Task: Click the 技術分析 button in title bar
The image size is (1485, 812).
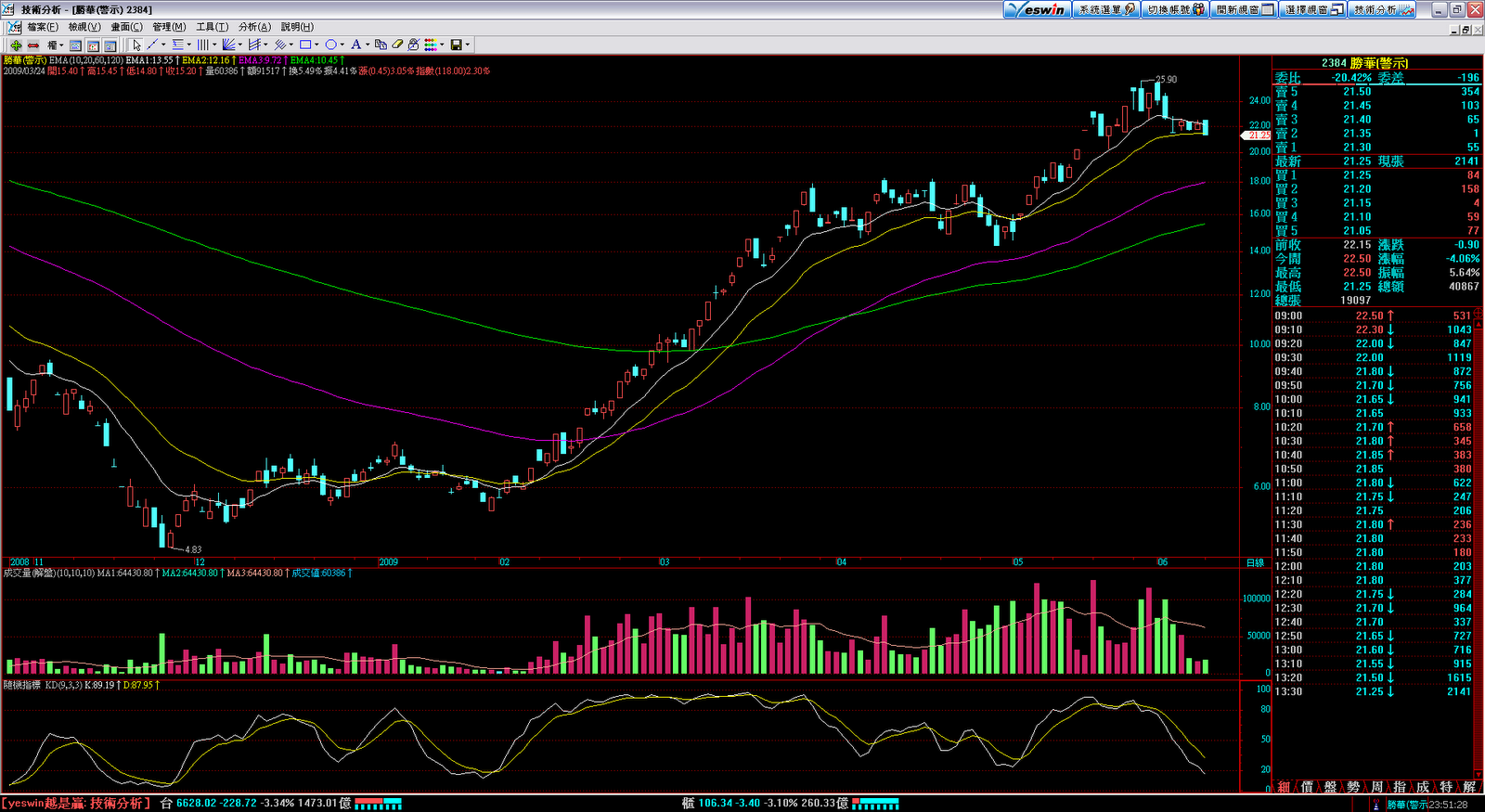Action: coord(1381,9)
